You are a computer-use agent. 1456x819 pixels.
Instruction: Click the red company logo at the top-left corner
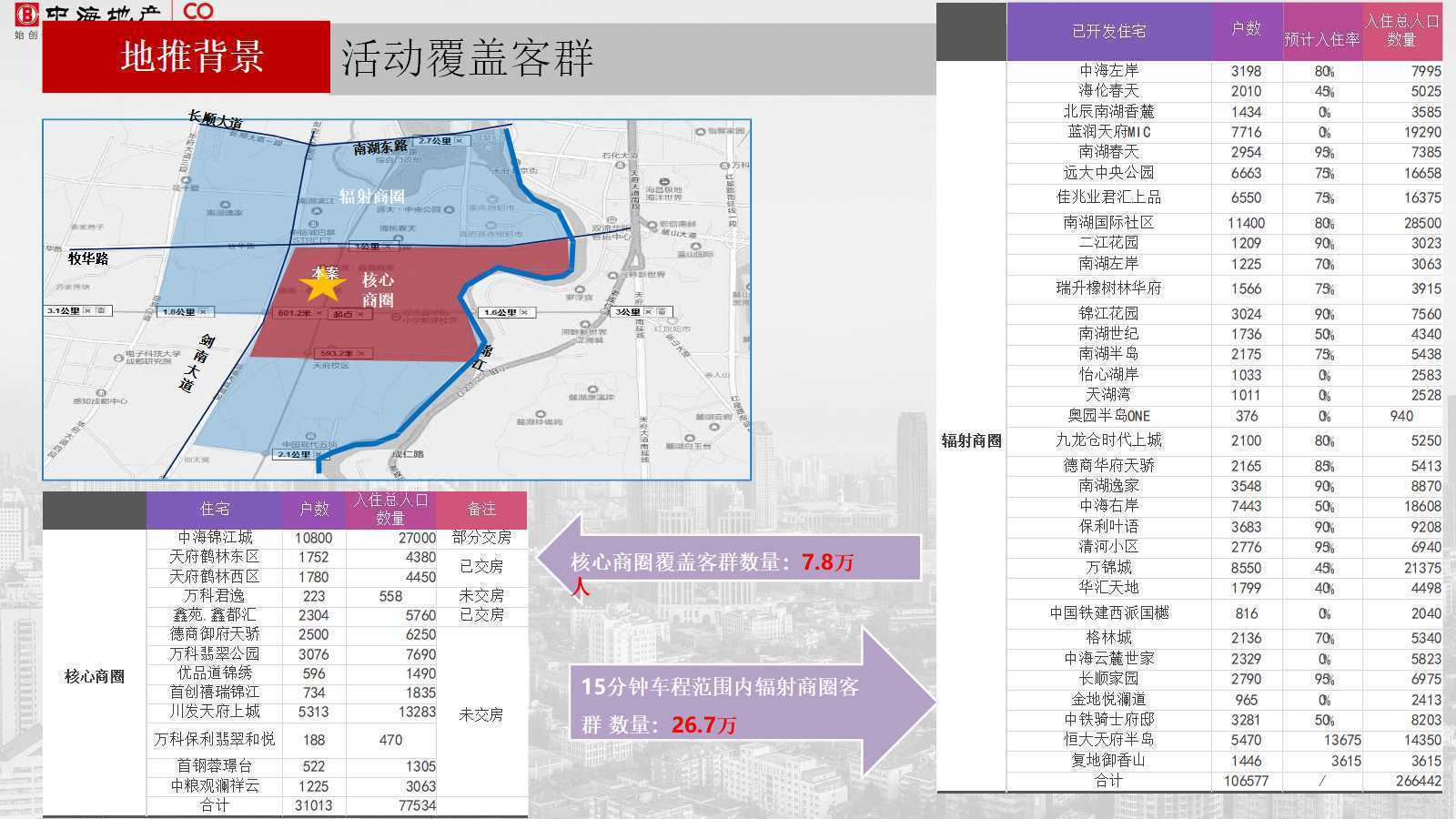(x=26, y=13)
